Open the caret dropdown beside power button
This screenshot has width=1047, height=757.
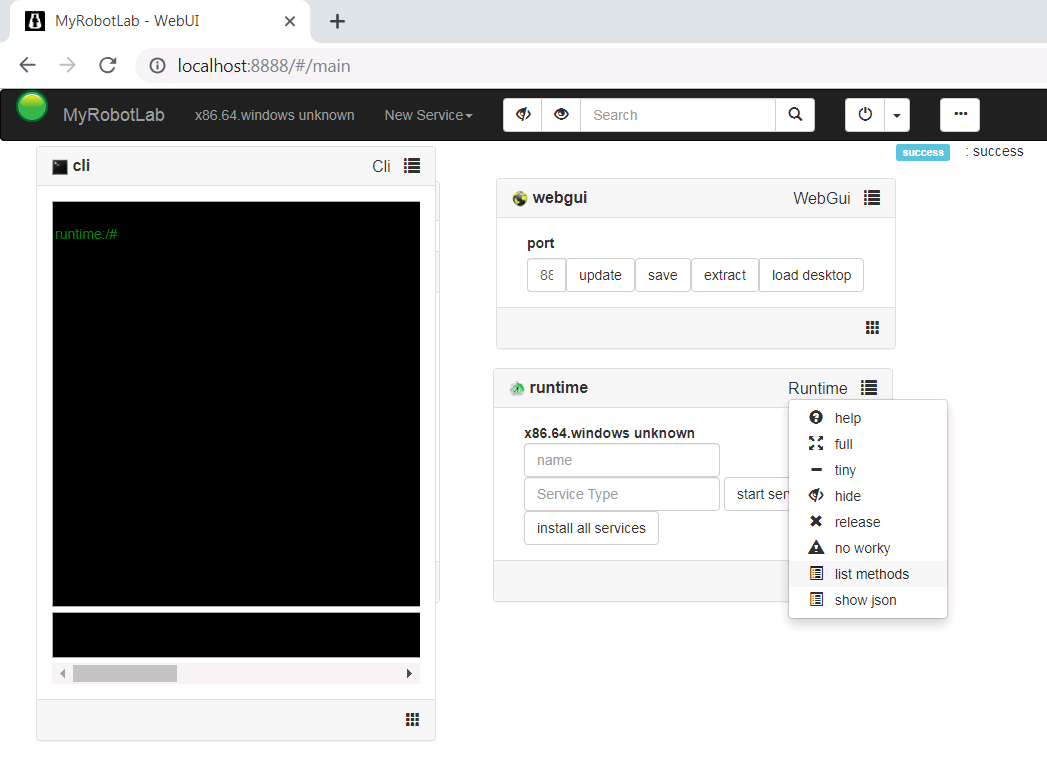click(x=896, y=115)
